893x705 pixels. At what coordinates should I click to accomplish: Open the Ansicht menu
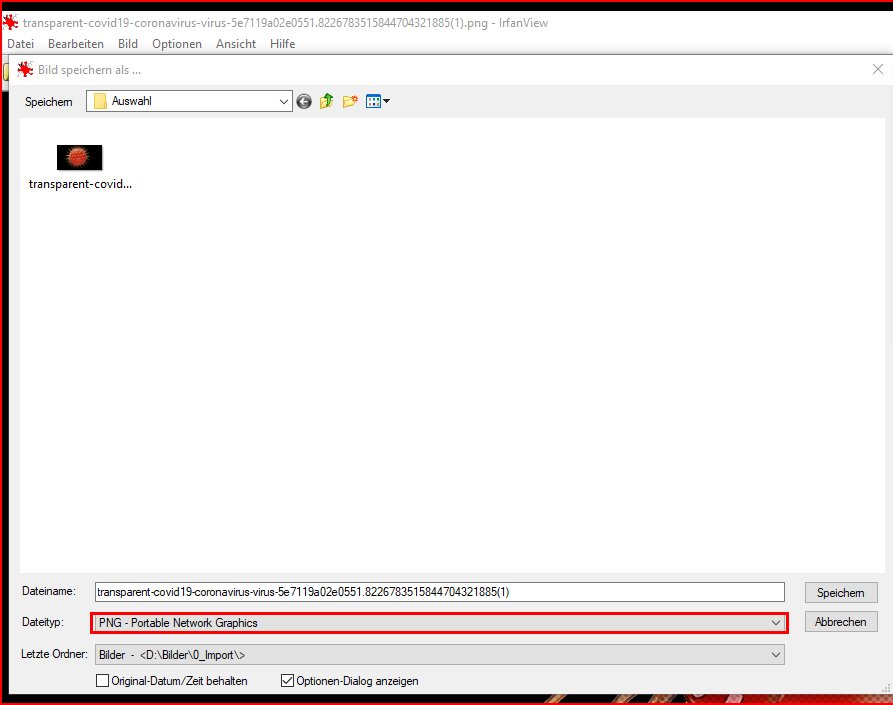point(236,44)
